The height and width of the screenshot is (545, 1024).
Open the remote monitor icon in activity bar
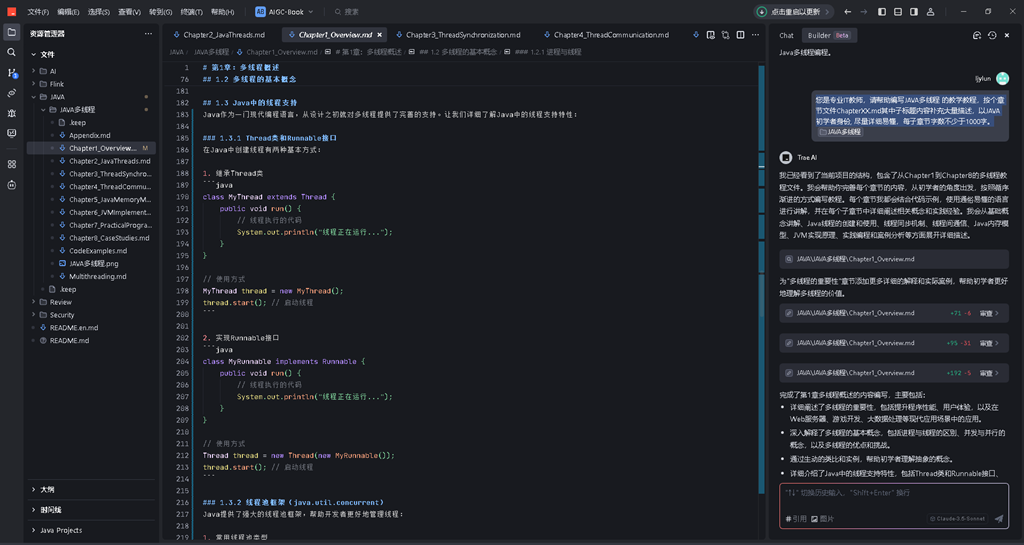coord(12,133)
